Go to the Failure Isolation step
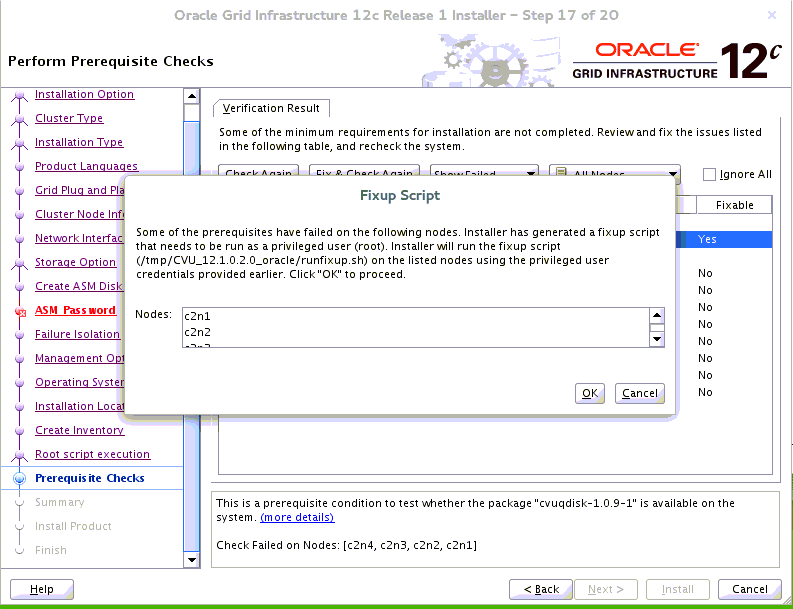Image resolution: width=793 pixels, height=609 pixels. tap(77, 334)
